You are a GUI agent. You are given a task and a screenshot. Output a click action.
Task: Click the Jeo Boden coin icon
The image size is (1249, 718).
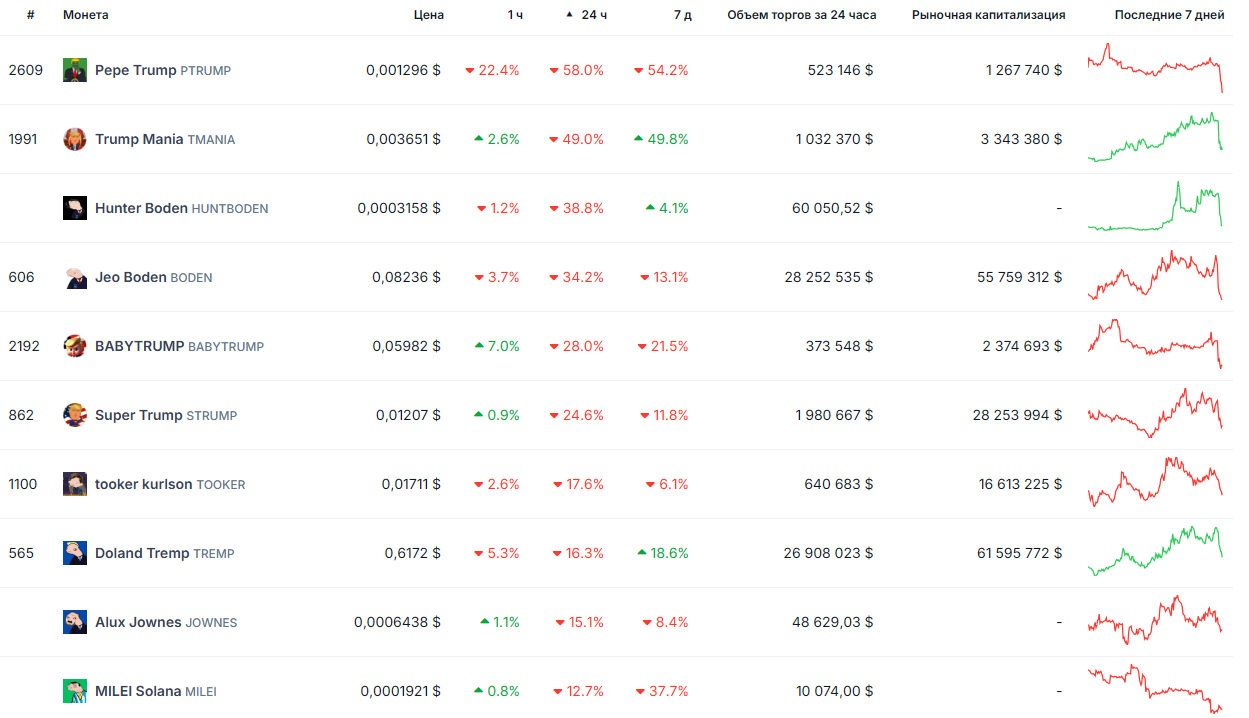[x=75, y=277]
